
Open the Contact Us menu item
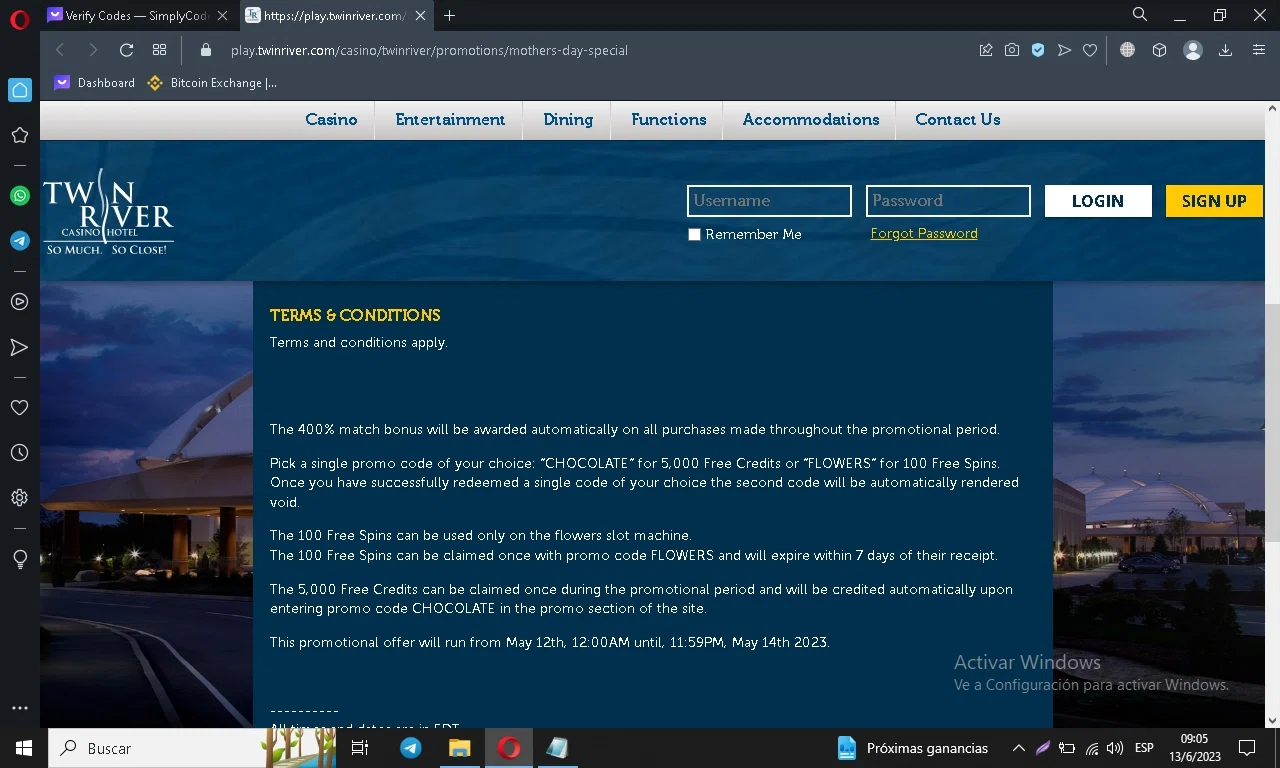pos(957,119)
